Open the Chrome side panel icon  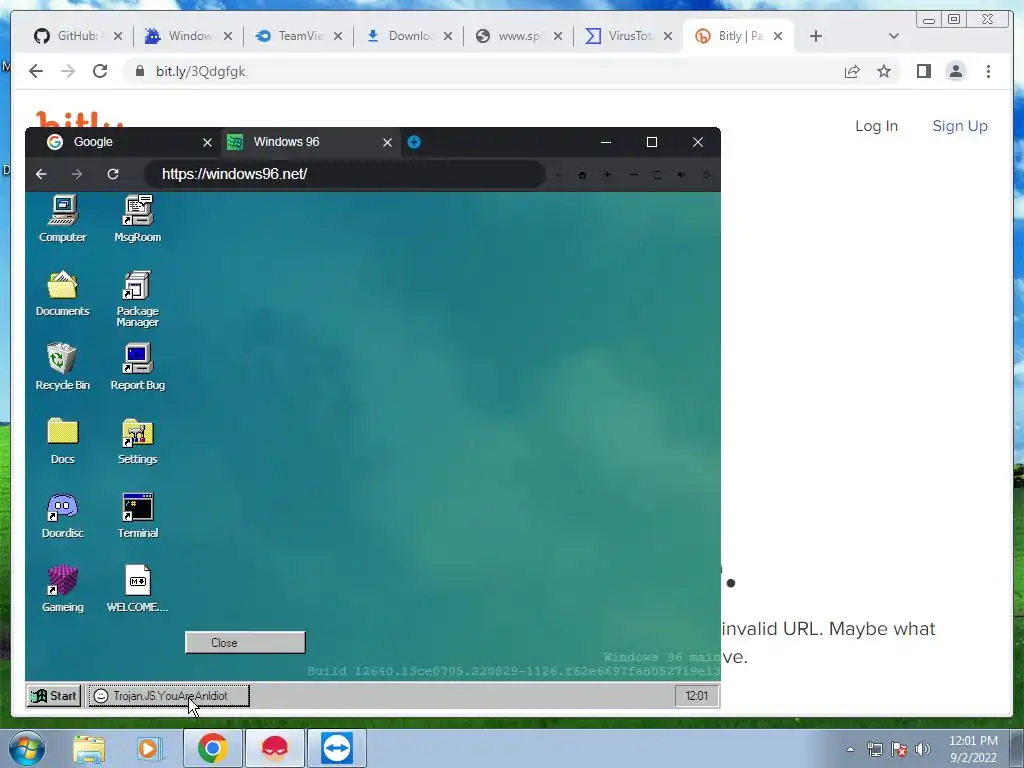point(923,71)
